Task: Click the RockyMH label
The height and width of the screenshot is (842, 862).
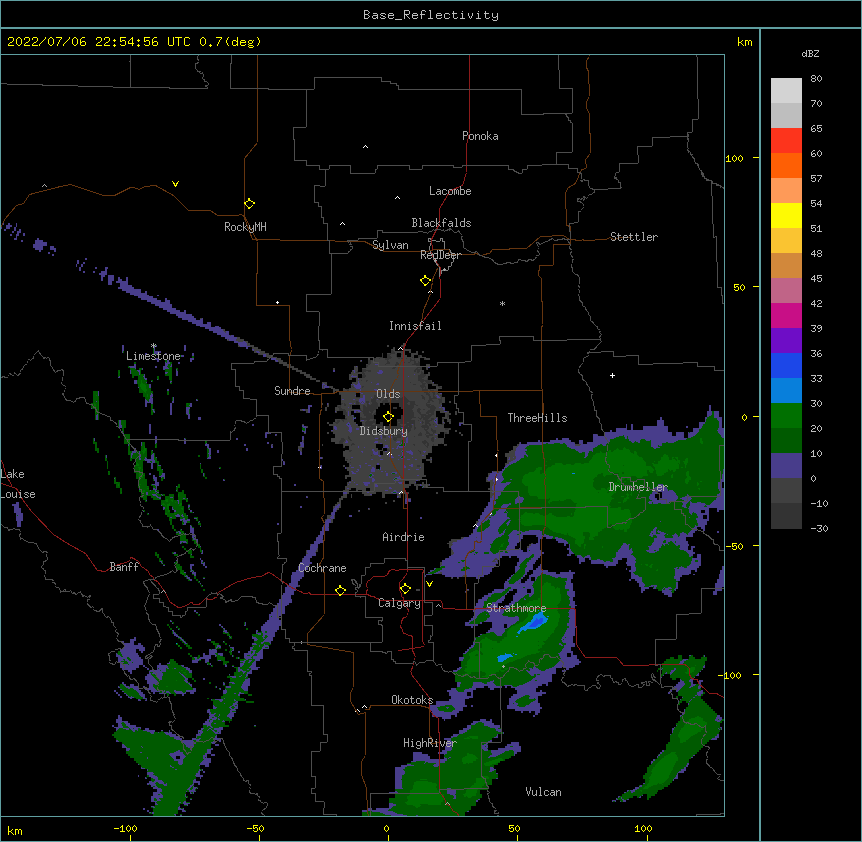Action: pos(245,226)
